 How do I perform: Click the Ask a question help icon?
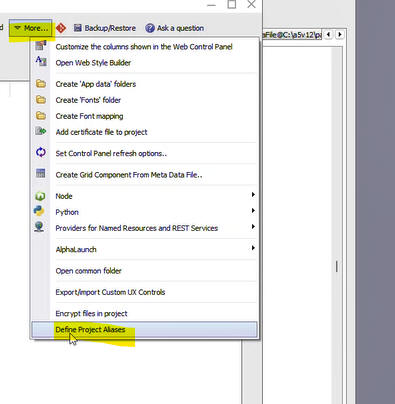pyautogui.click(x=150, y=28)
